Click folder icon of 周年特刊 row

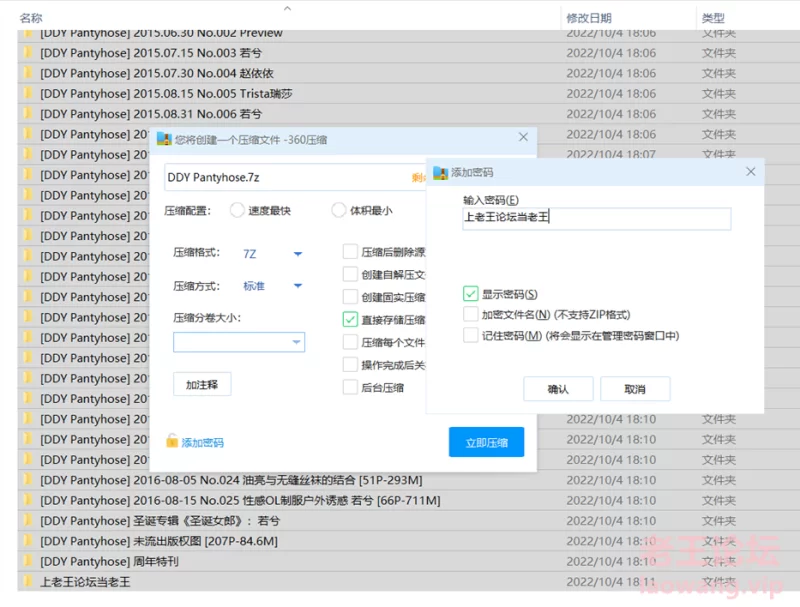click(x=29, y=561)
